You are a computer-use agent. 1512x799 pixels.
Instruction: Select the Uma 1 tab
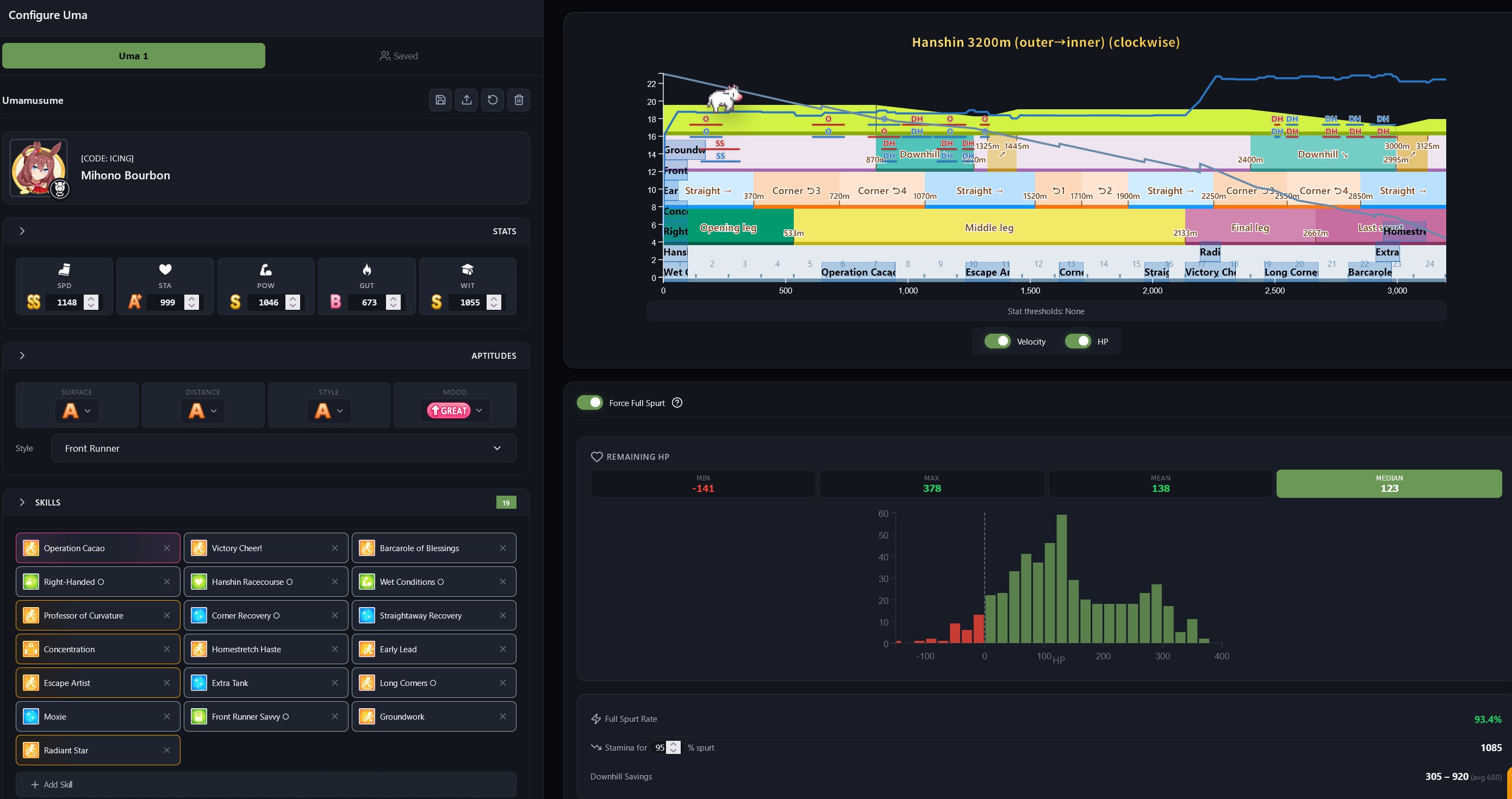click(134, 56)
